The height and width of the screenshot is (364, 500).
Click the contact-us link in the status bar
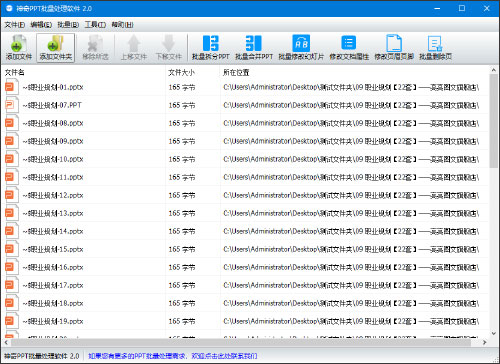173,356
